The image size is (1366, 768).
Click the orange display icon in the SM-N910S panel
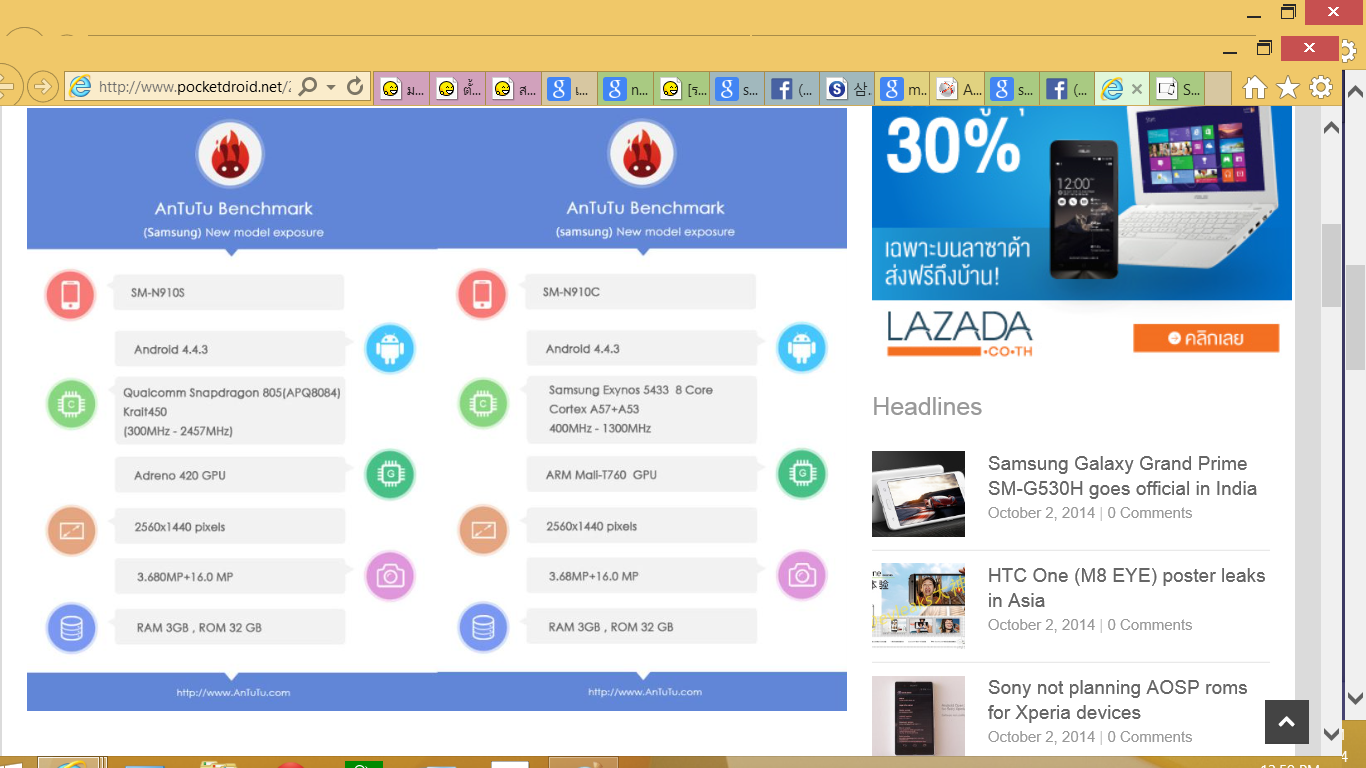click(x=71, y=531)
